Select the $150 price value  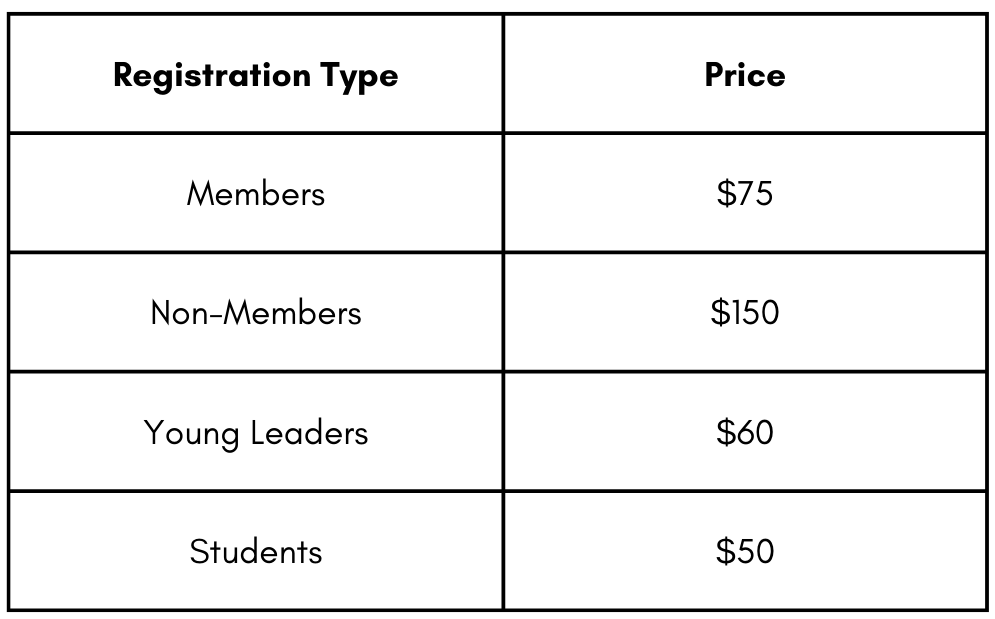click(x=745, y=312)
